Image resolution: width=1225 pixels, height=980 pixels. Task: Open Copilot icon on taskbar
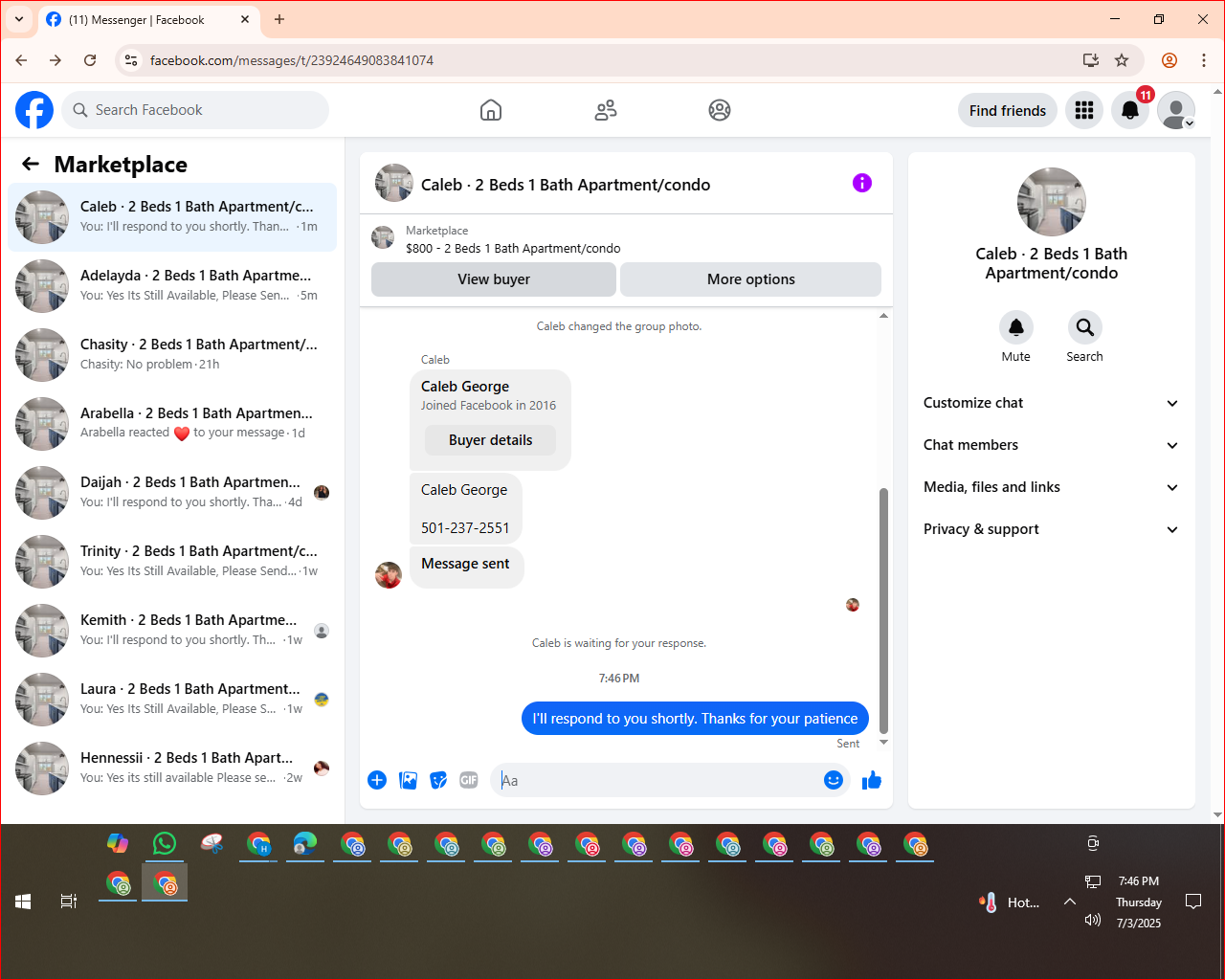[118, 843]
